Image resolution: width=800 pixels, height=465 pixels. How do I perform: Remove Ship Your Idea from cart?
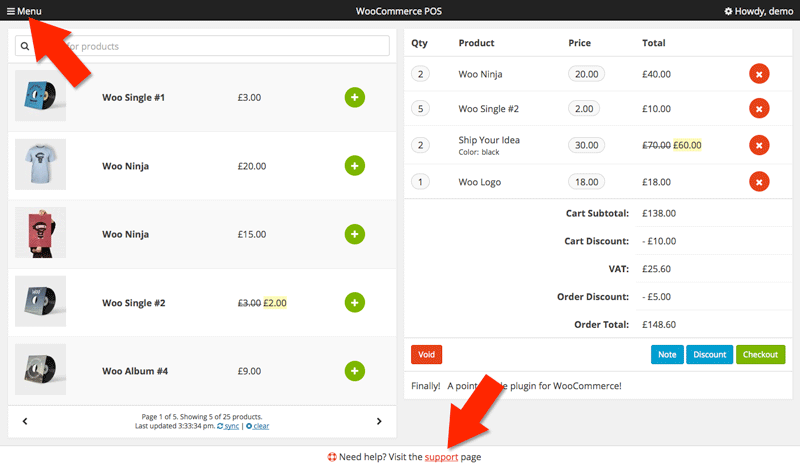(x=759, y=145)
